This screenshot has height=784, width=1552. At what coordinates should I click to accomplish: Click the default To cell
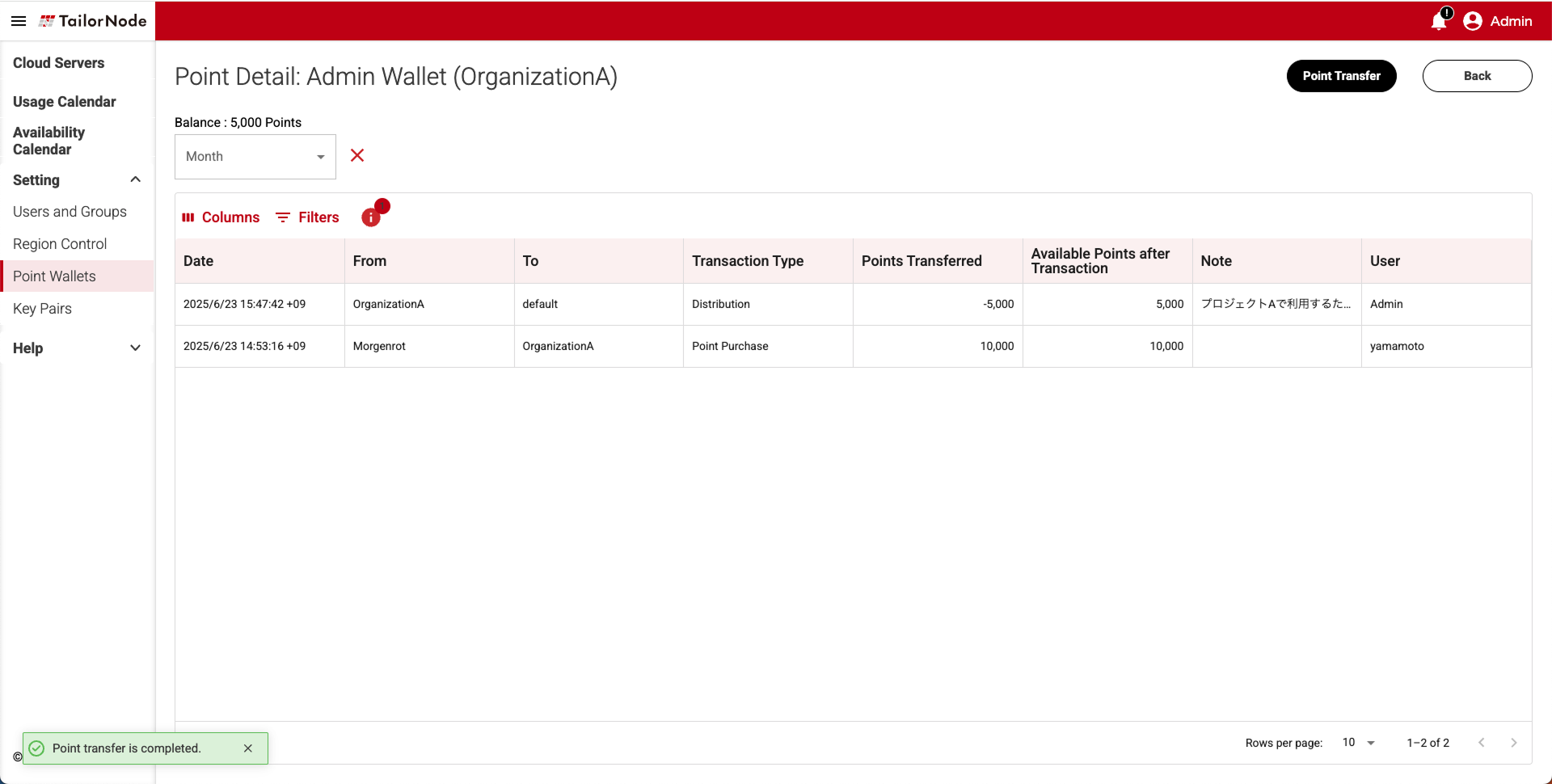click(599, 305)
